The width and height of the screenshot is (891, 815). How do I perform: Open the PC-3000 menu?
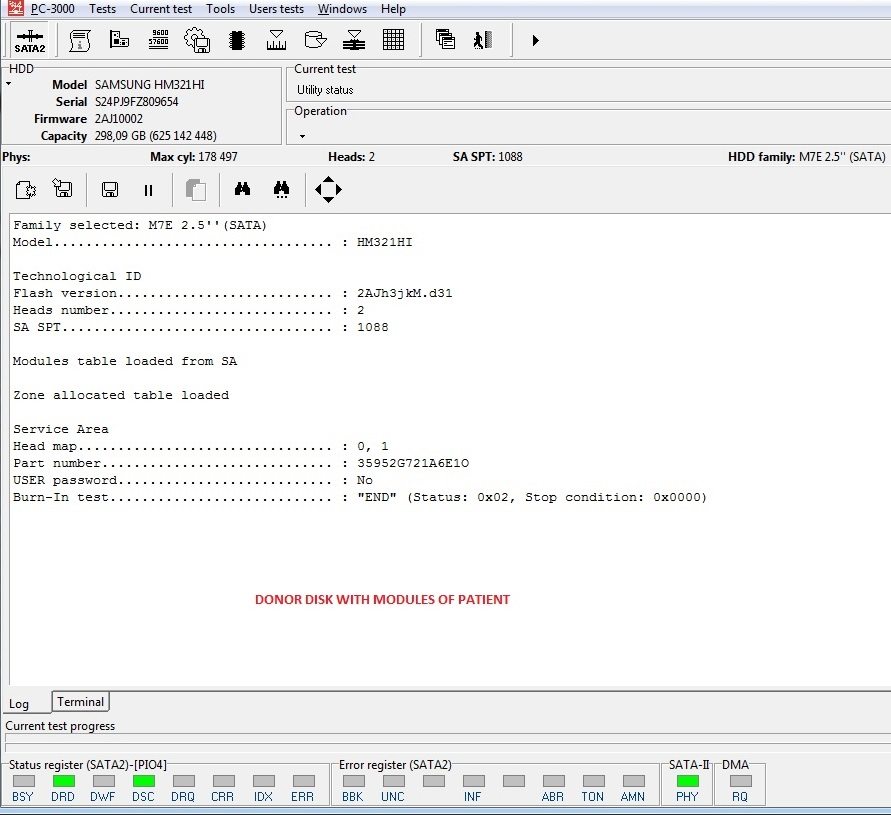click(x=52, y=9)
